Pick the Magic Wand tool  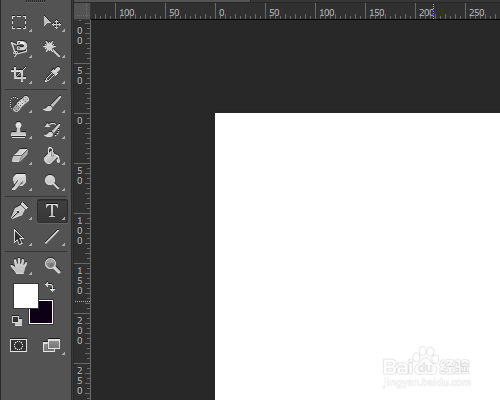pos(52,49)
